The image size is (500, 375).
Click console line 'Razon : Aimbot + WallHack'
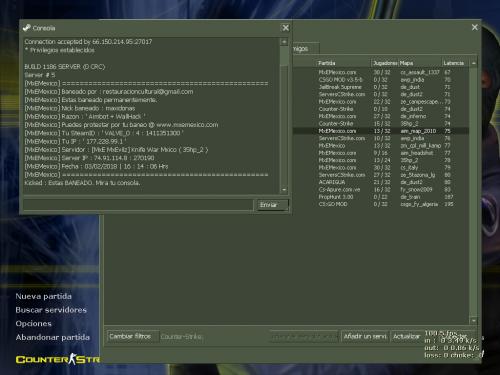click(x=85, y=117)
